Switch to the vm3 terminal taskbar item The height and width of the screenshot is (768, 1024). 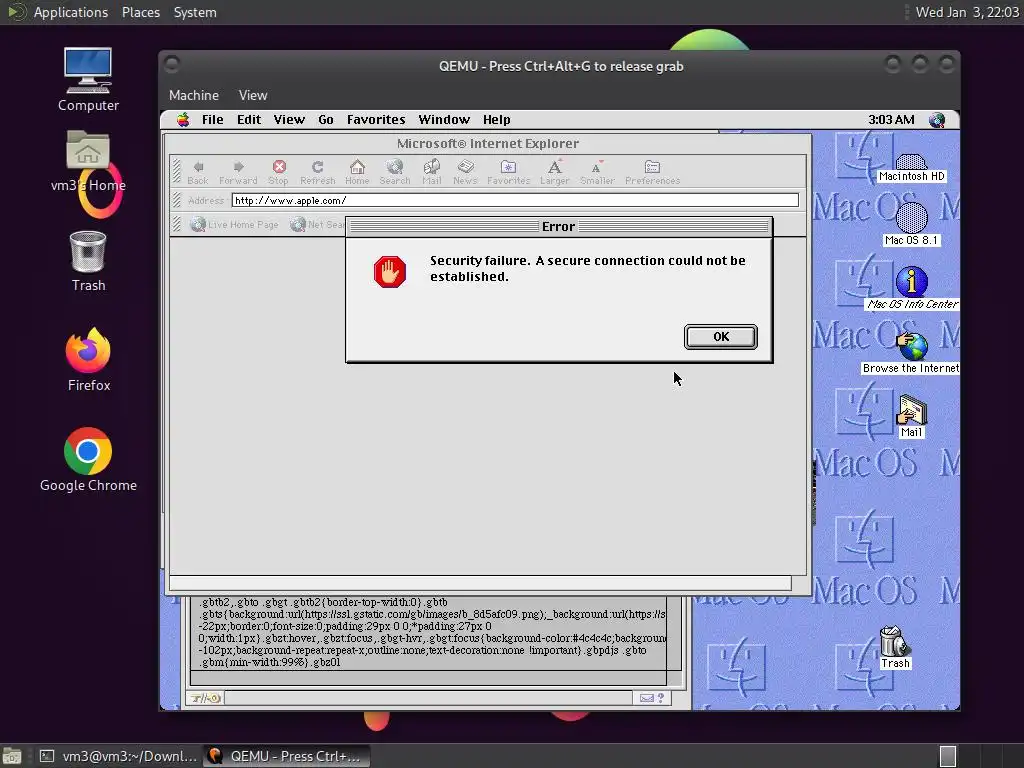click(x=117, y=756)
